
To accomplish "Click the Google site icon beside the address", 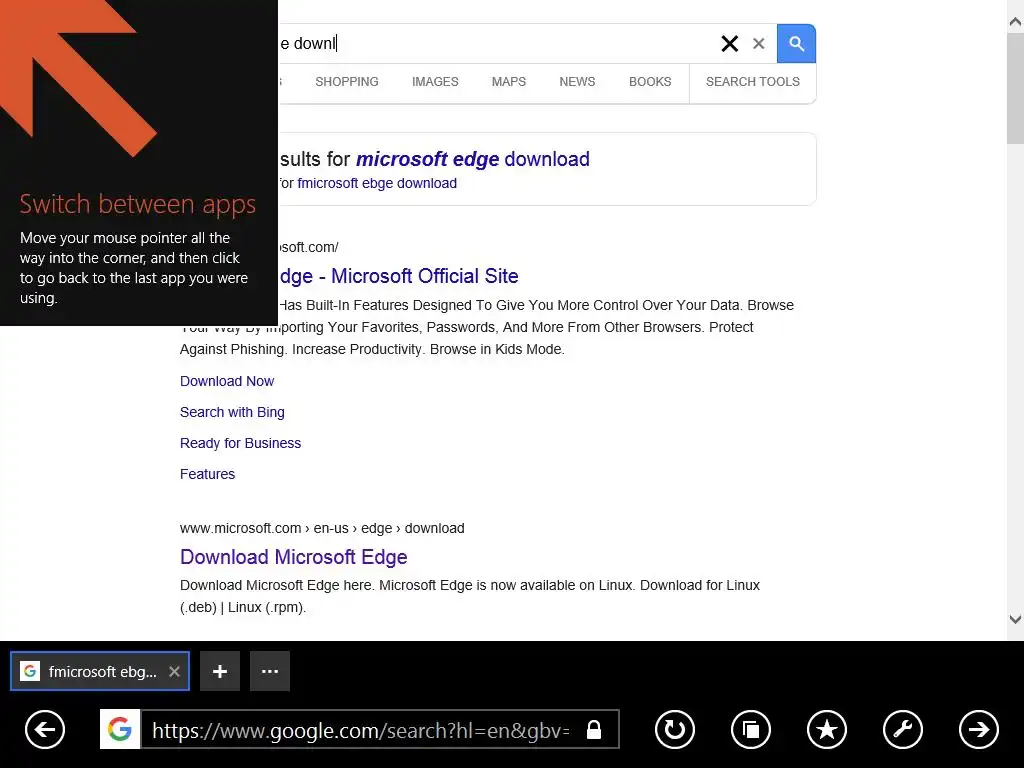I will click(x=120, y=729).
